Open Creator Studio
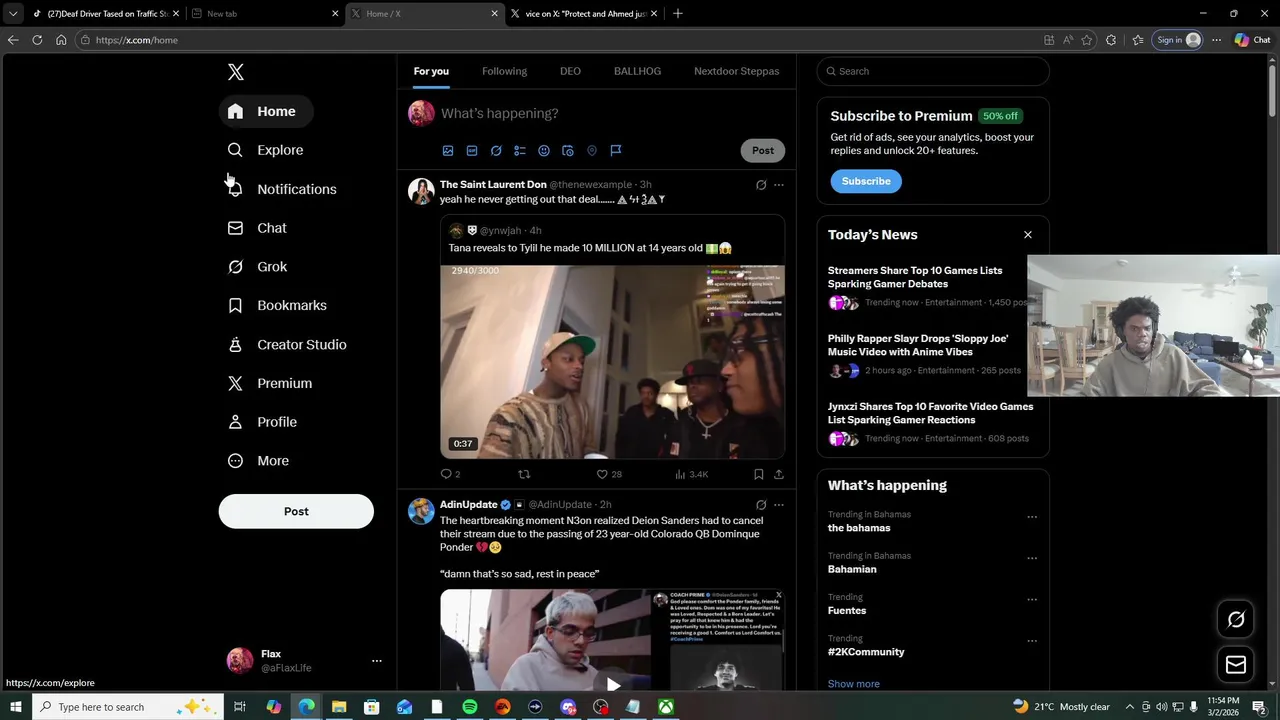Image resolution: width=1280 pixels, height=720 pixels. coord(287,344)
